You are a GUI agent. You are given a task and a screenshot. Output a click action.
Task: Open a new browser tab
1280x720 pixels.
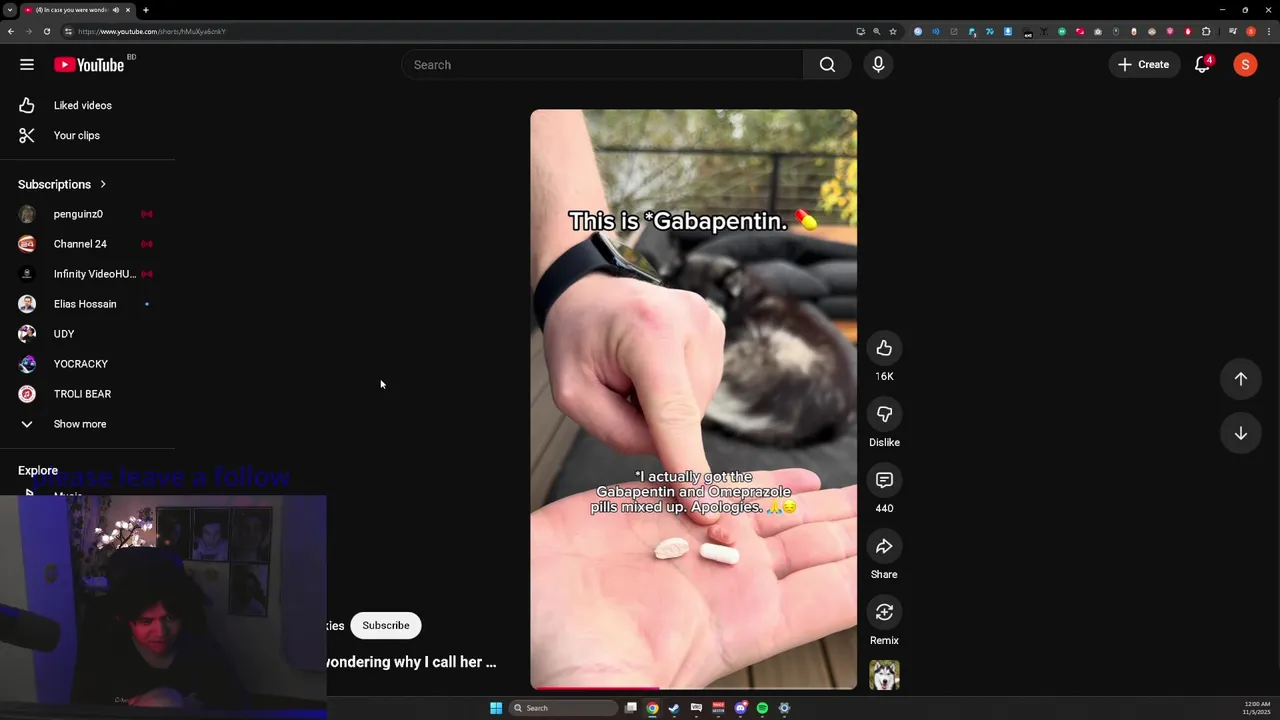(x=145, y=10)
